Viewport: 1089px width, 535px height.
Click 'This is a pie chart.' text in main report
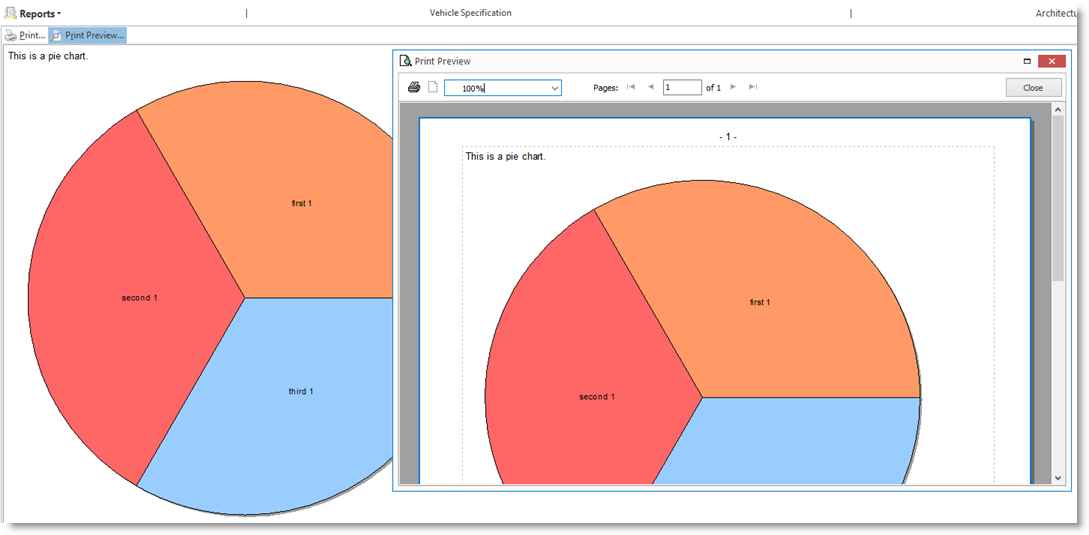pyautogui.click(x=48, y=56)
